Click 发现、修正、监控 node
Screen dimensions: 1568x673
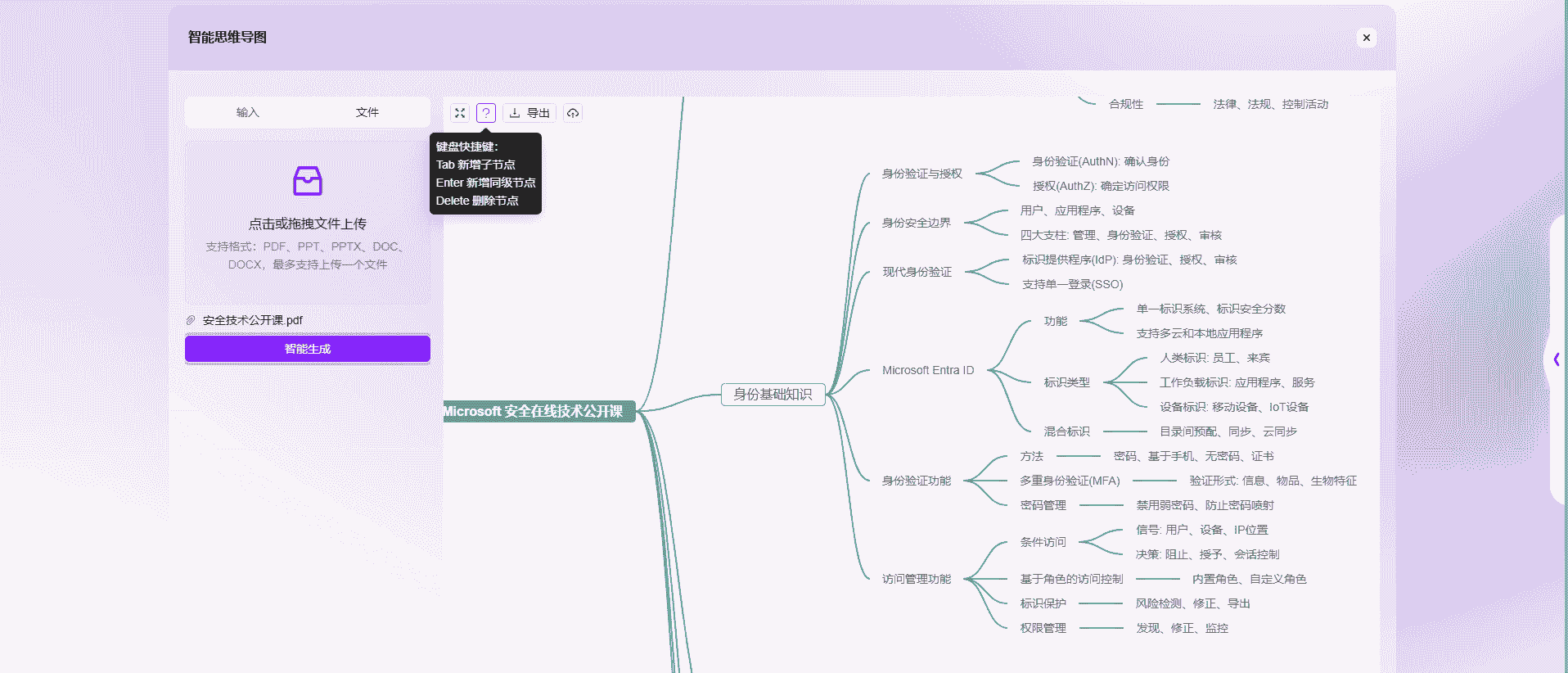[x=1182, y=628]
